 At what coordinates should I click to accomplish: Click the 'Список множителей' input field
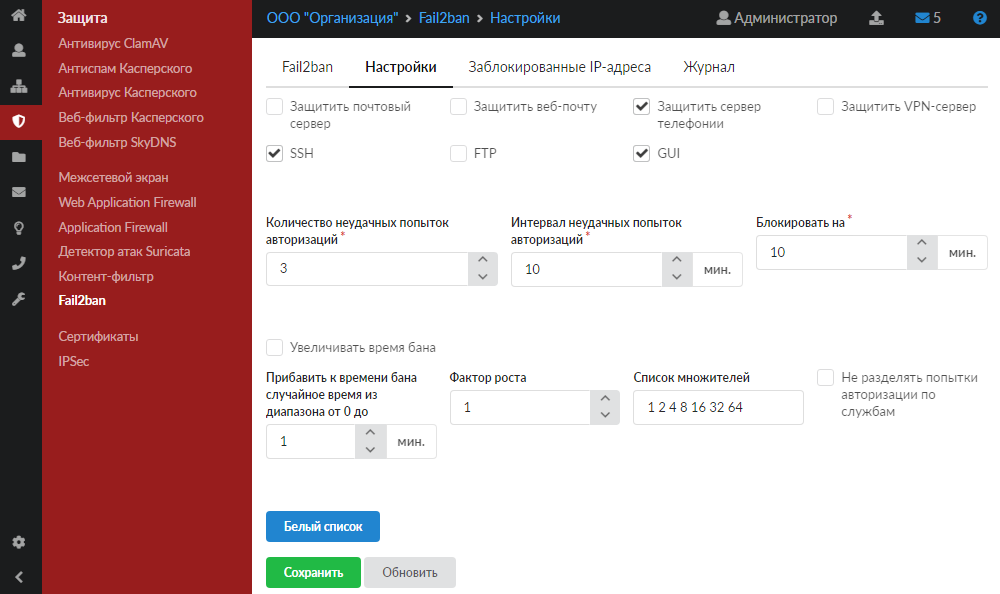tap(718, 408)
